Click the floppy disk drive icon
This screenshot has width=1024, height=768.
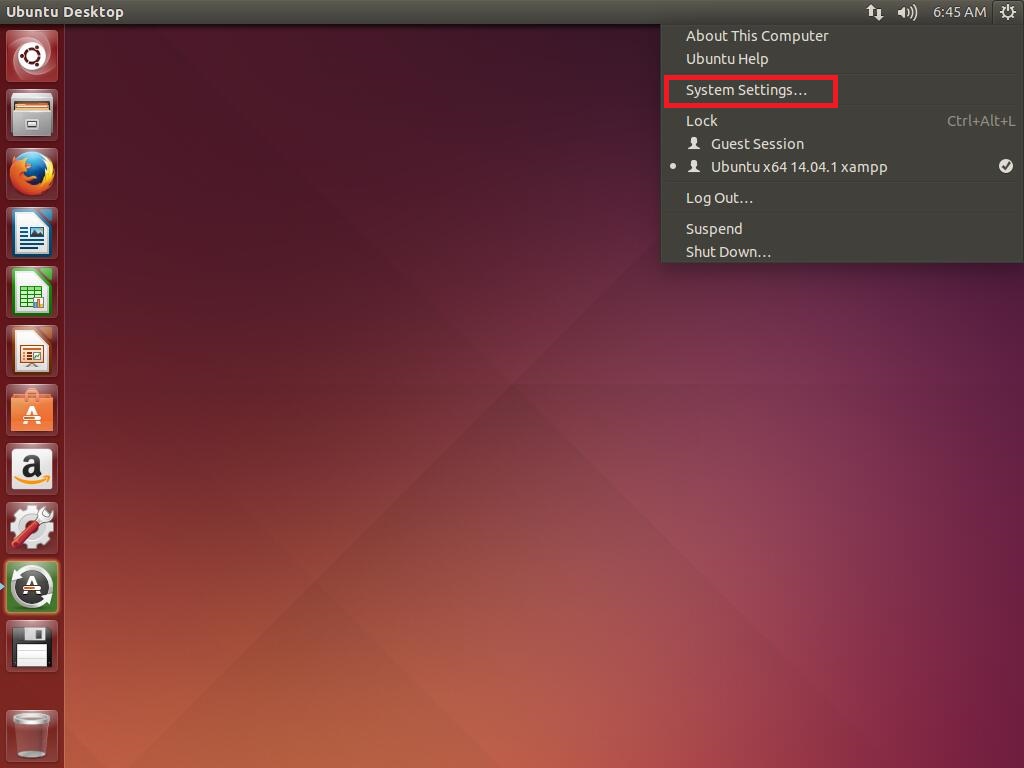click(32, 646)
